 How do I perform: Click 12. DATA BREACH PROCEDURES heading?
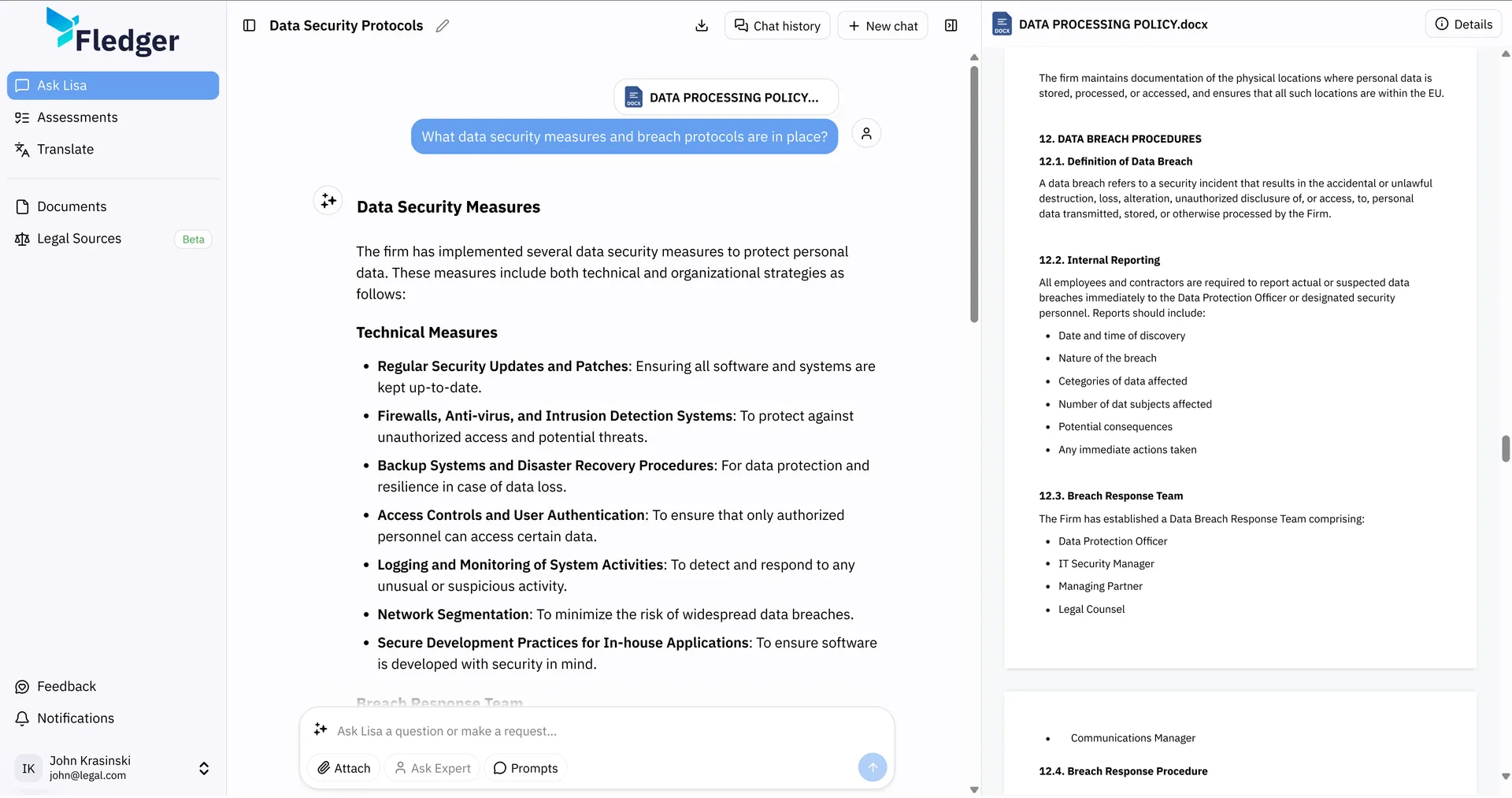pyautogui.click(x=1120, y=139)
